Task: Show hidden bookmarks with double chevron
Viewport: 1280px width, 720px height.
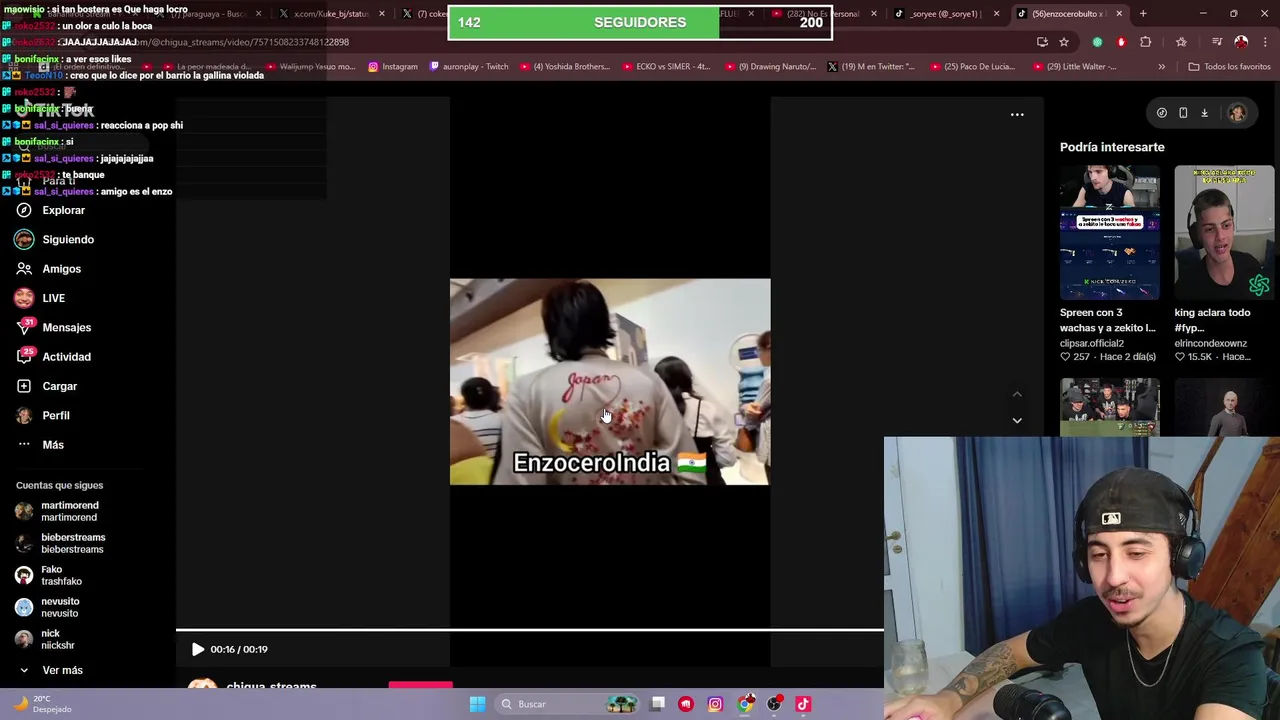Action: [x=1161, y=67]
